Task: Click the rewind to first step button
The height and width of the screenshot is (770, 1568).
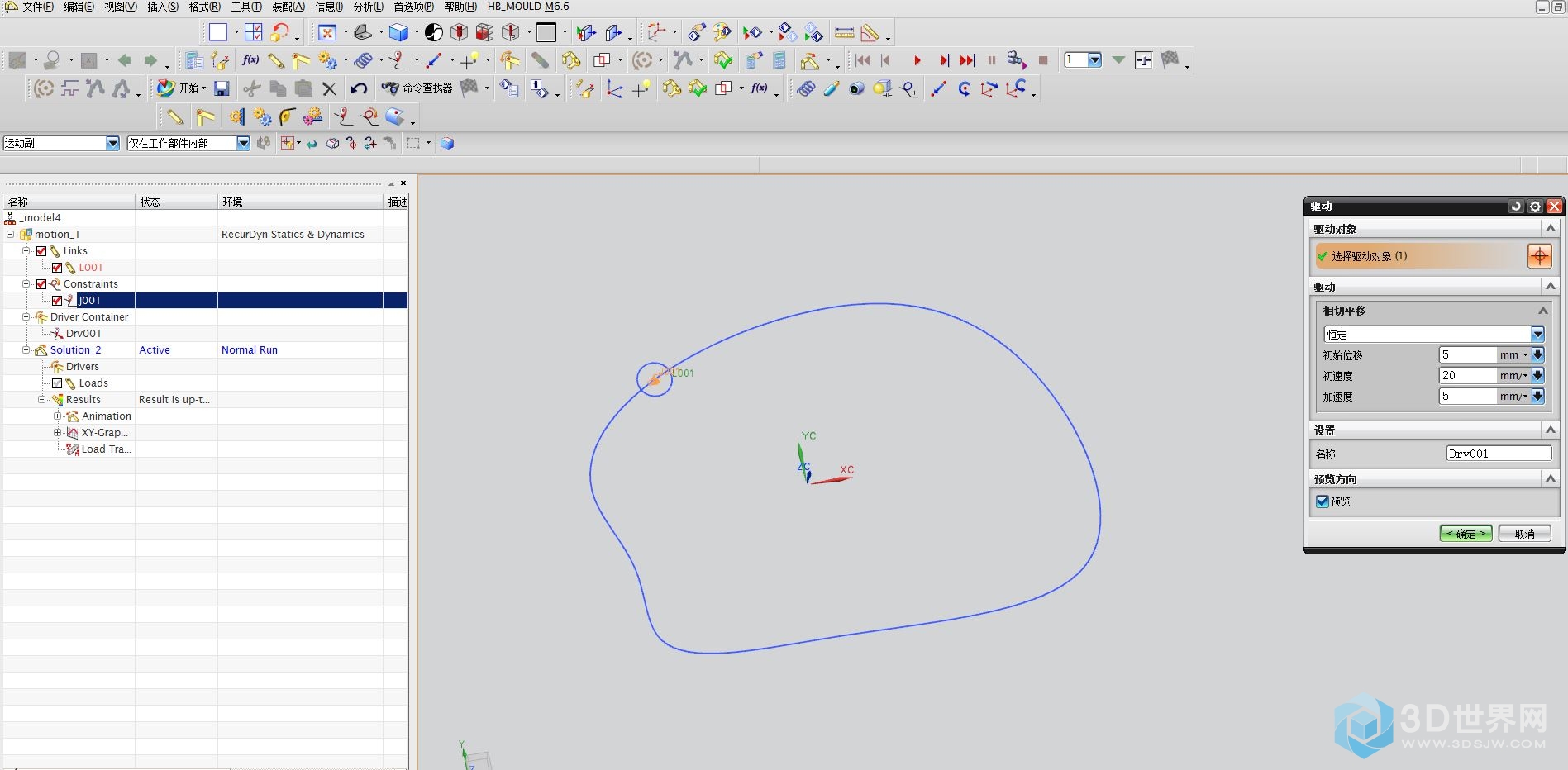Action: 862,60
